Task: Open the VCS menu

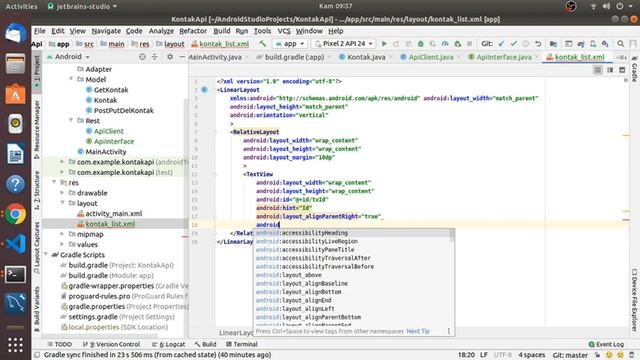Action: (x=284, y=31)
